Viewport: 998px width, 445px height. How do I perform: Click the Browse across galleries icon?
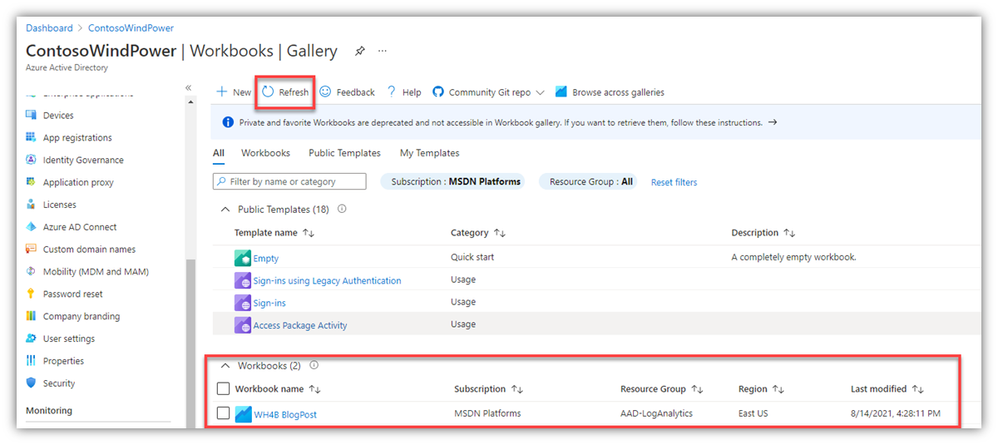pos(562,92)
